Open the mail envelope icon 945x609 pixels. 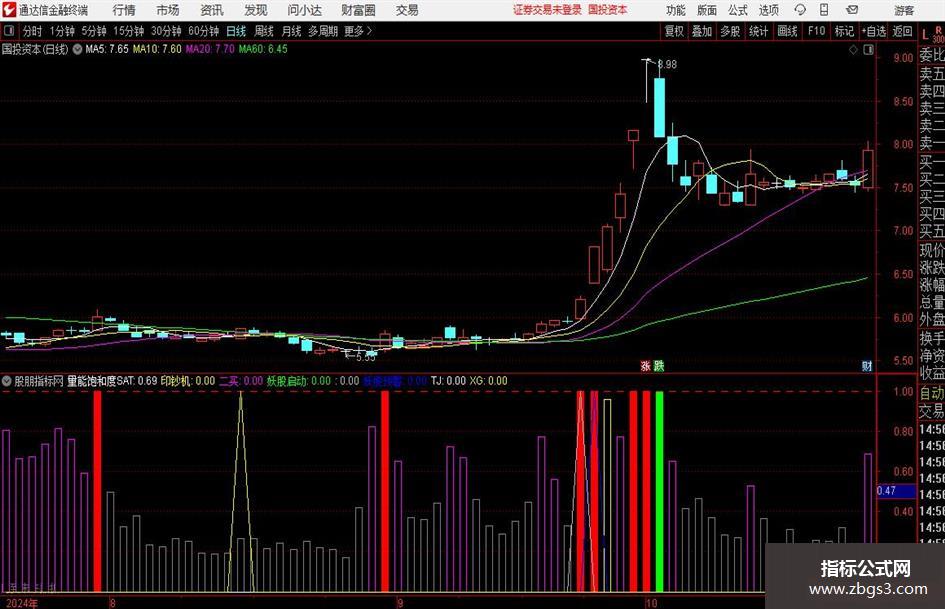tap(852, 10)
